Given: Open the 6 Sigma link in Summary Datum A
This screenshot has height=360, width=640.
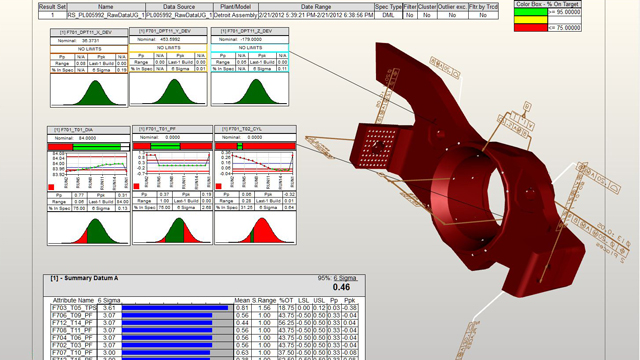Looking at the screenshot, I should tap(345, 278).
